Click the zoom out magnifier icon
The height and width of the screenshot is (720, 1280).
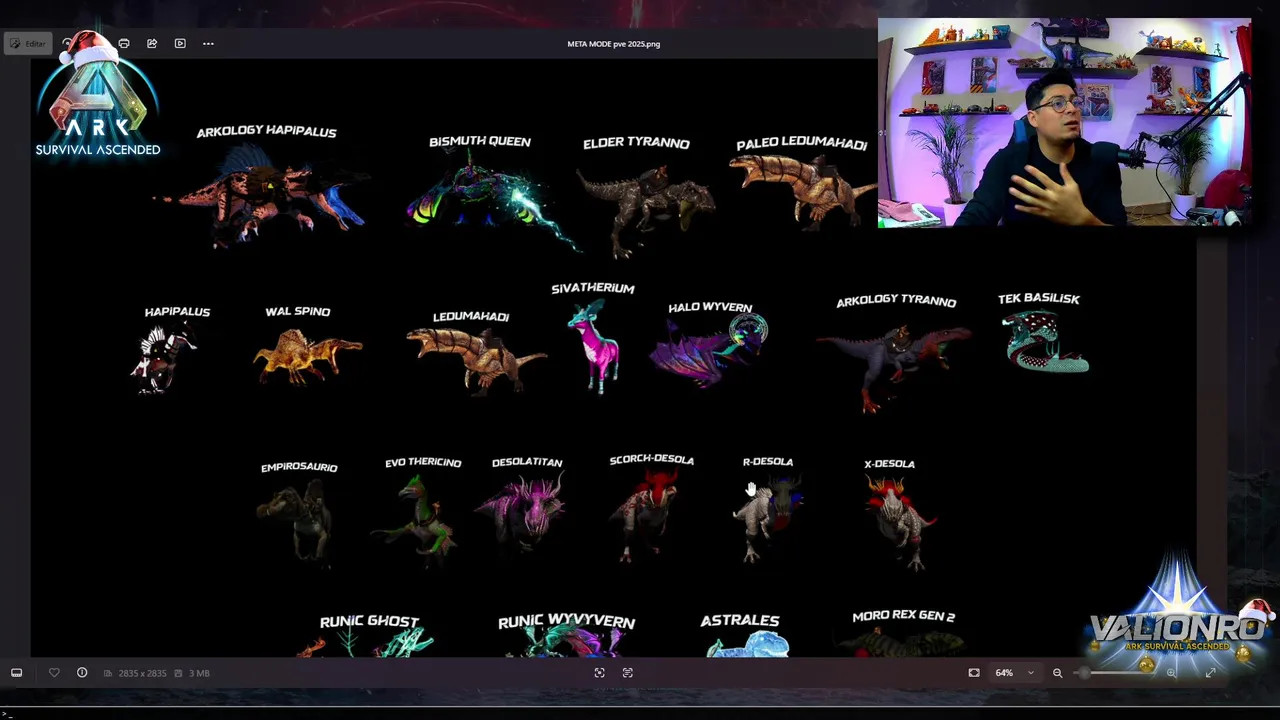1057,673
